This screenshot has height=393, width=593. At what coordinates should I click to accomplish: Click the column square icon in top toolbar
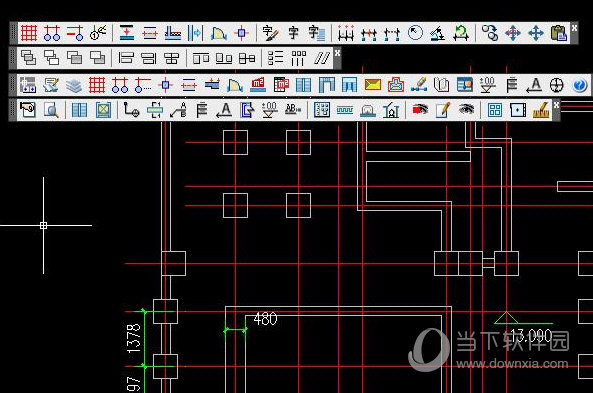[x=241, y=33]
